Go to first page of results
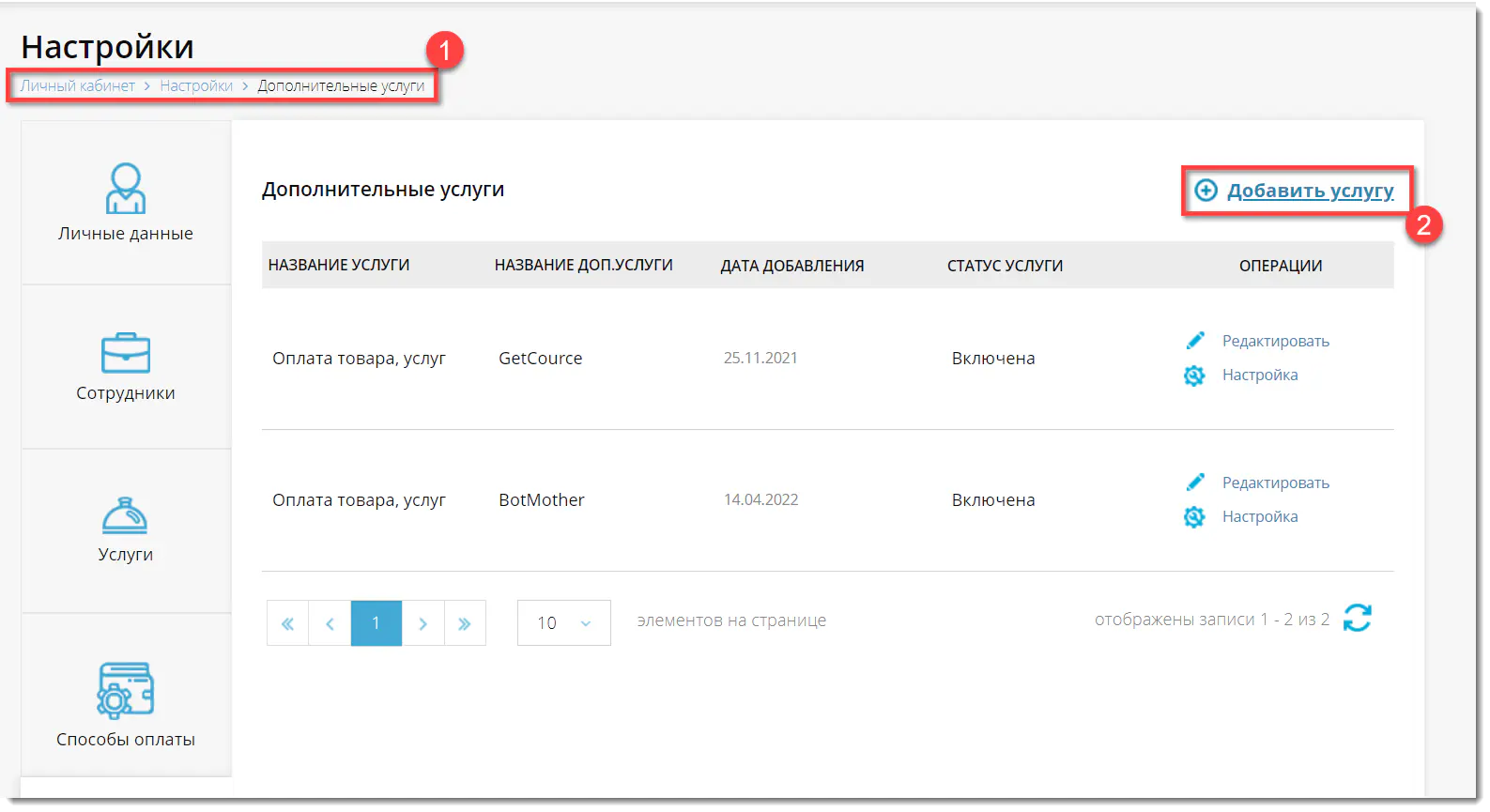1490x812 pixels. [287, 623]
